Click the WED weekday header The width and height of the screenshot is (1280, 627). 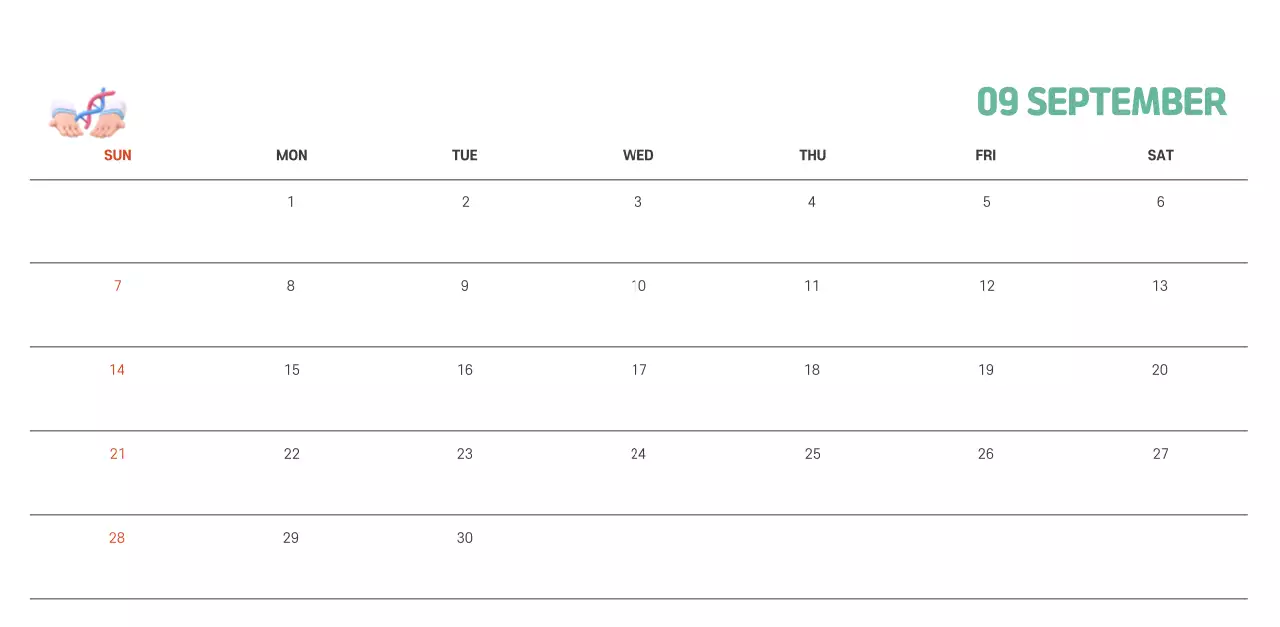coord(638,155)
